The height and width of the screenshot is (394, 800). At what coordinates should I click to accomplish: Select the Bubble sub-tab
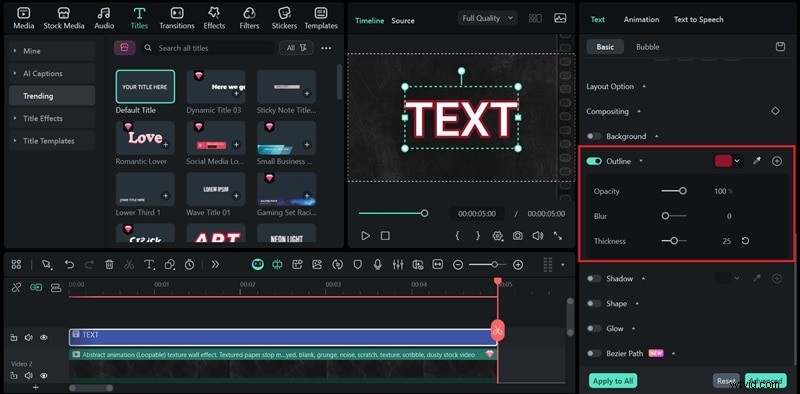point(647,47)
